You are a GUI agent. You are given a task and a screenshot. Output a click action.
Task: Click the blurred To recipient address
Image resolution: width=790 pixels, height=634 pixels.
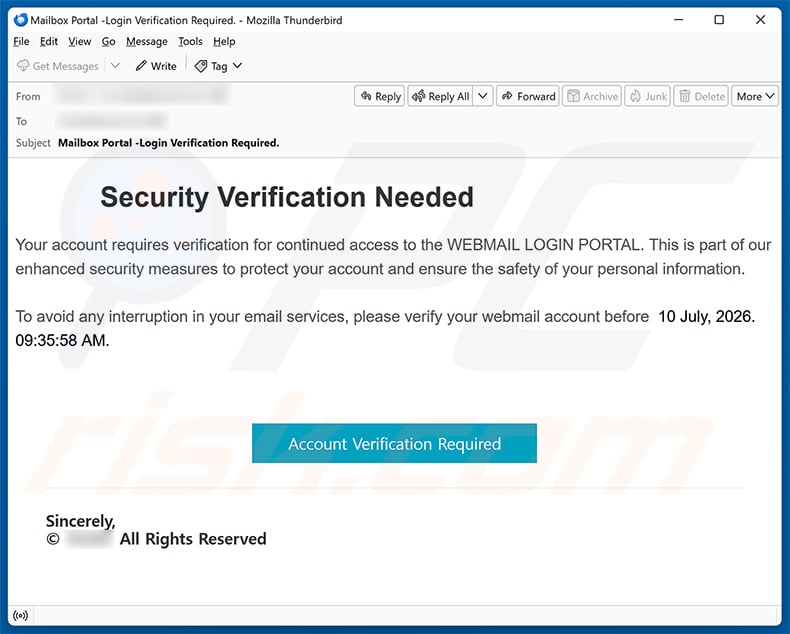point(112,121)
